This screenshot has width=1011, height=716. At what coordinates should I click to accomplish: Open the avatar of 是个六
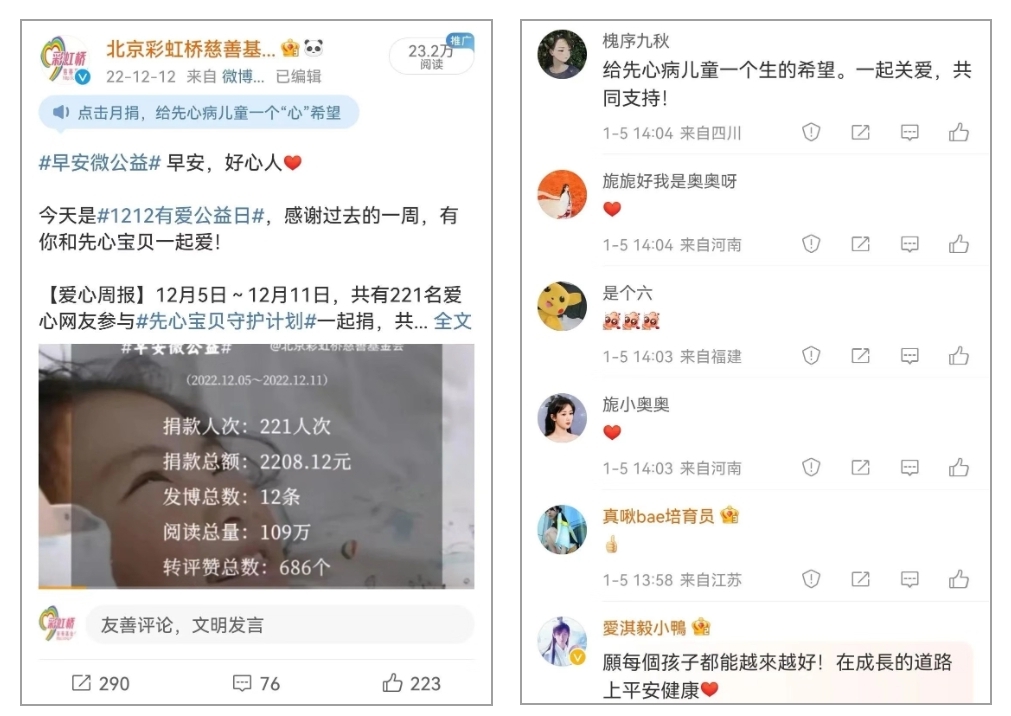click(562, 306)
